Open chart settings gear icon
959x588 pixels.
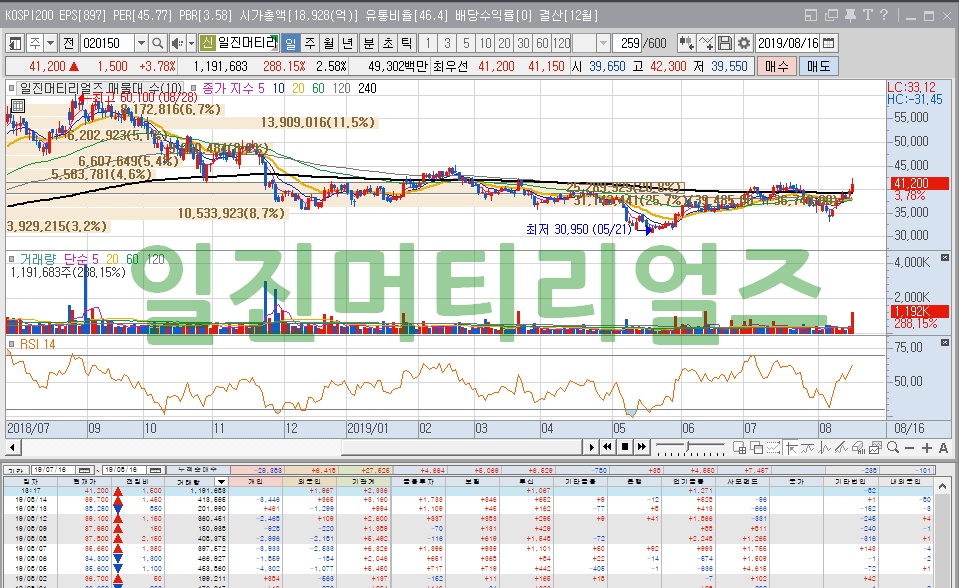(744, 43)
